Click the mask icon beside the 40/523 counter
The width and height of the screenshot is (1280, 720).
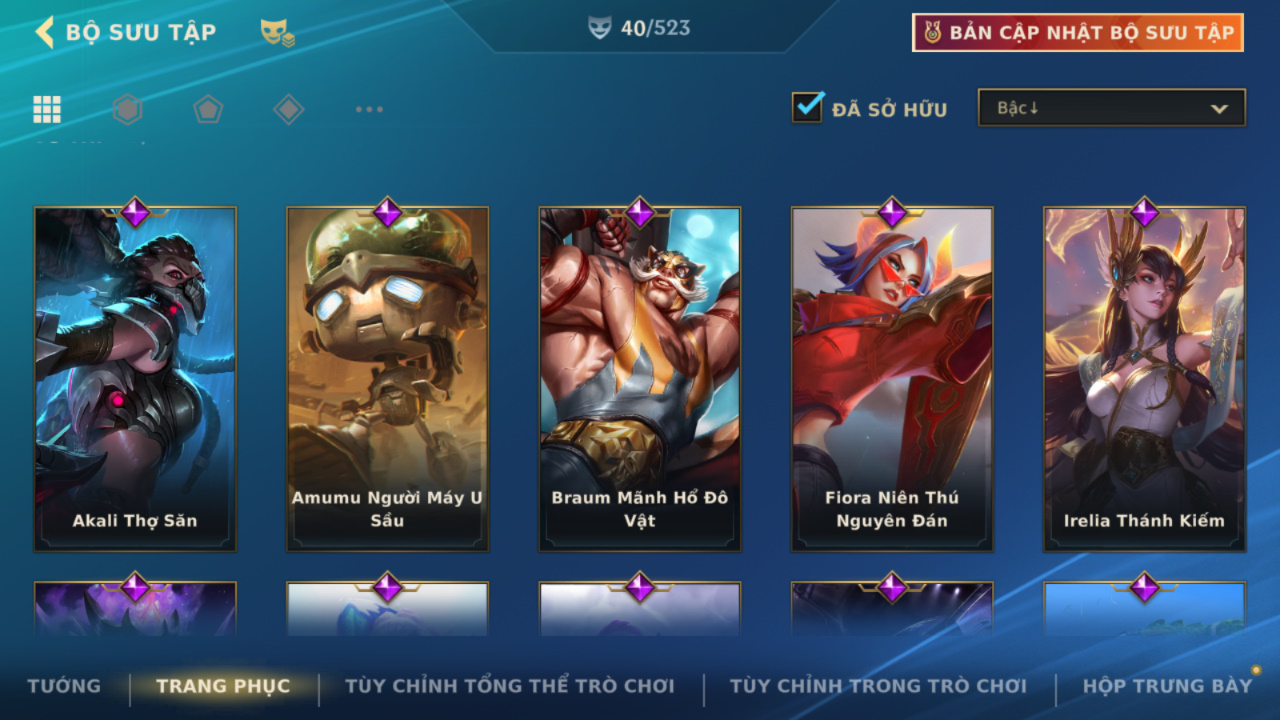599,29
